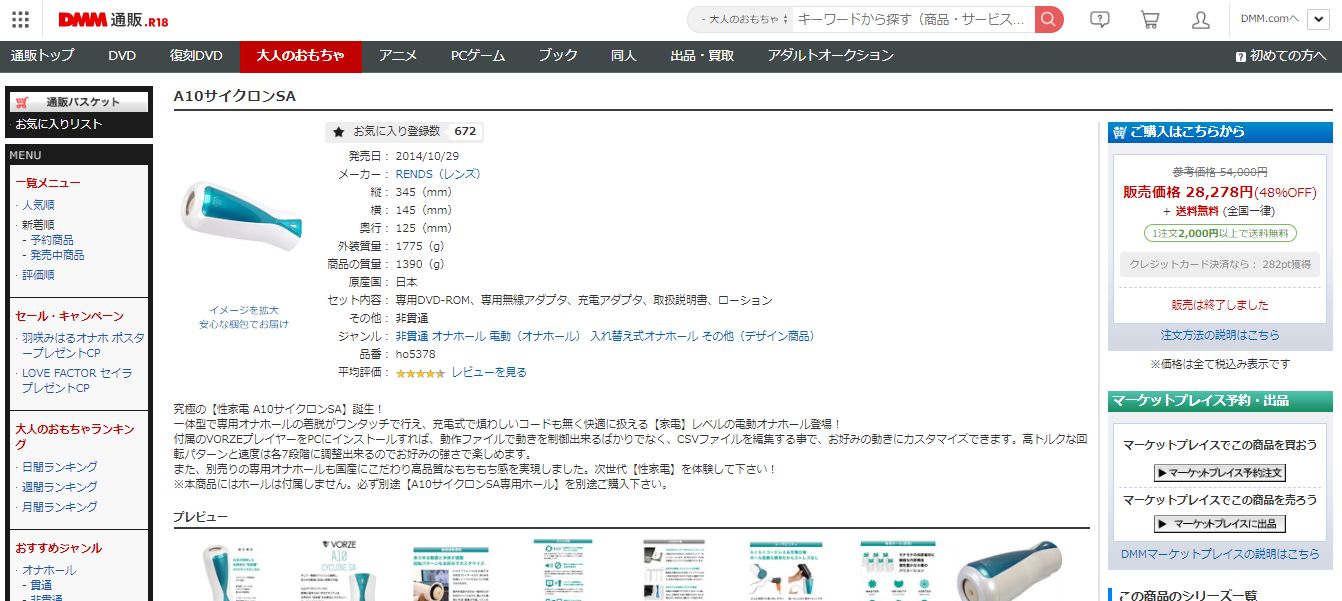Select the アニメ navigation item
Screen dimensions: 1342x601
pyautogui.click(x=398, y=56)
